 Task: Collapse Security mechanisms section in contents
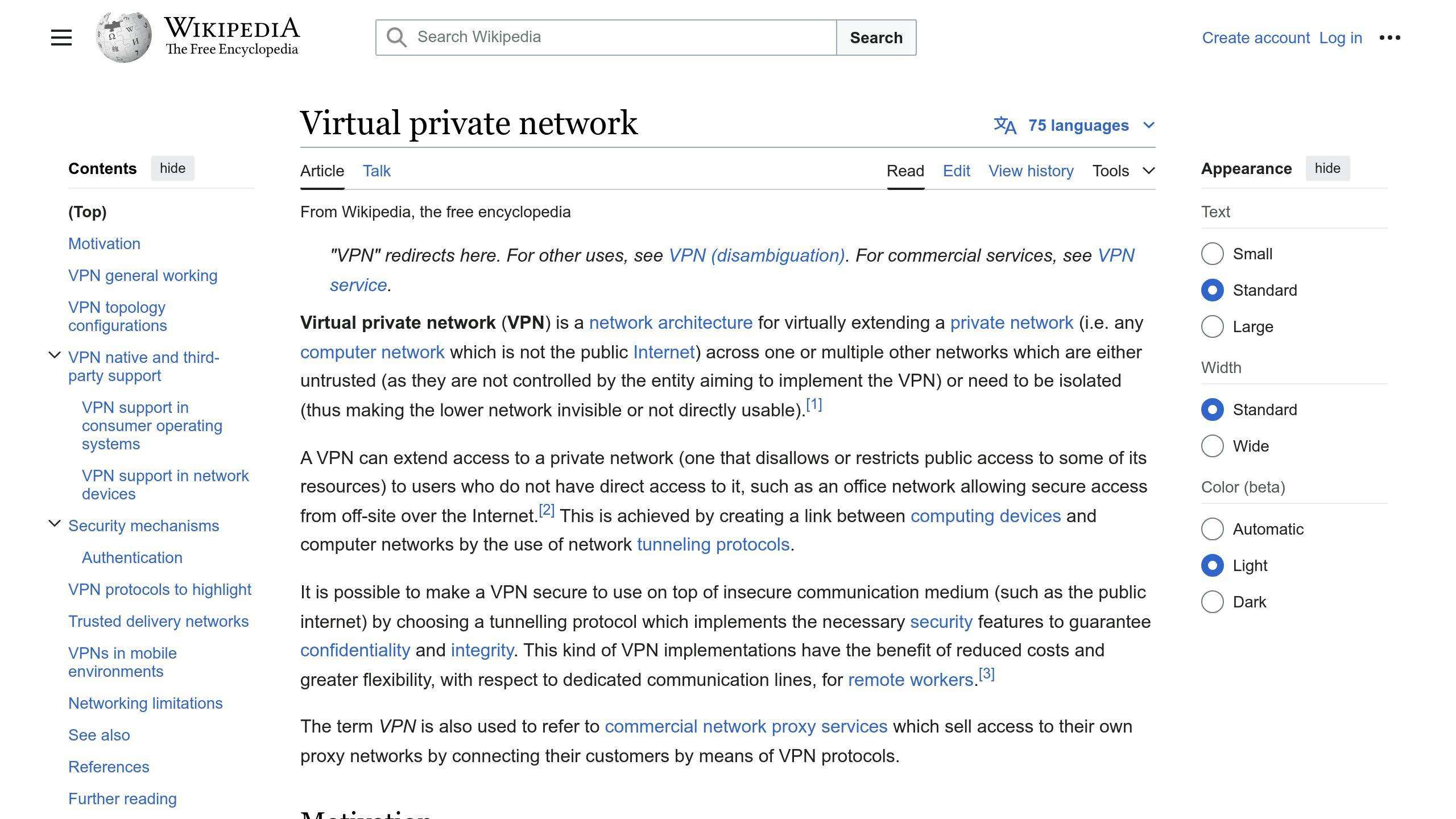click(55, 524)
